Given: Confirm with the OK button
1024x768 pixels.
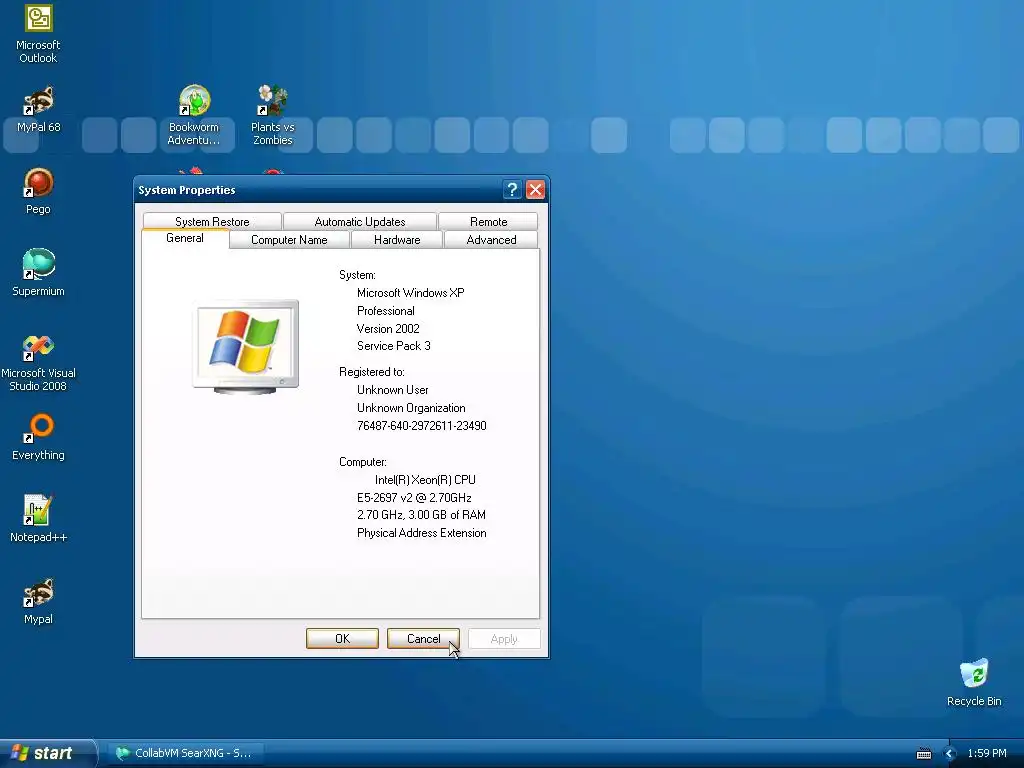Looking at the screenshot, I should pos(342,639).
